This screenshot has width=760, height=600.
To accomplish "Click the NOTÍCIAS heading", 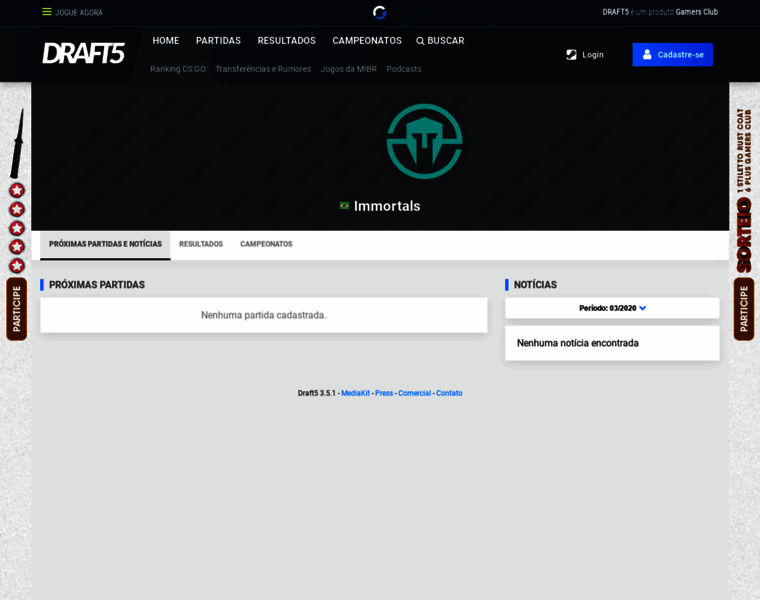I will click(x=535, y=285).
